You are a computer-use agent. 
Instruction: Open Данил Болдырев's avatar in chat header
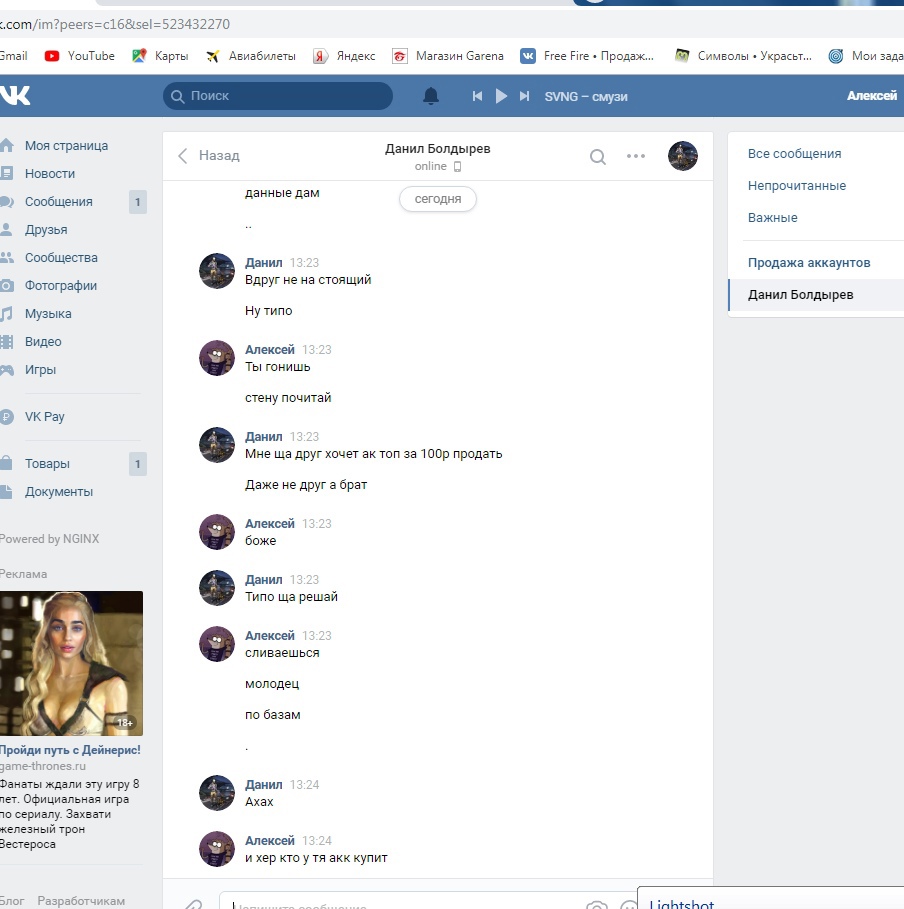683,156
